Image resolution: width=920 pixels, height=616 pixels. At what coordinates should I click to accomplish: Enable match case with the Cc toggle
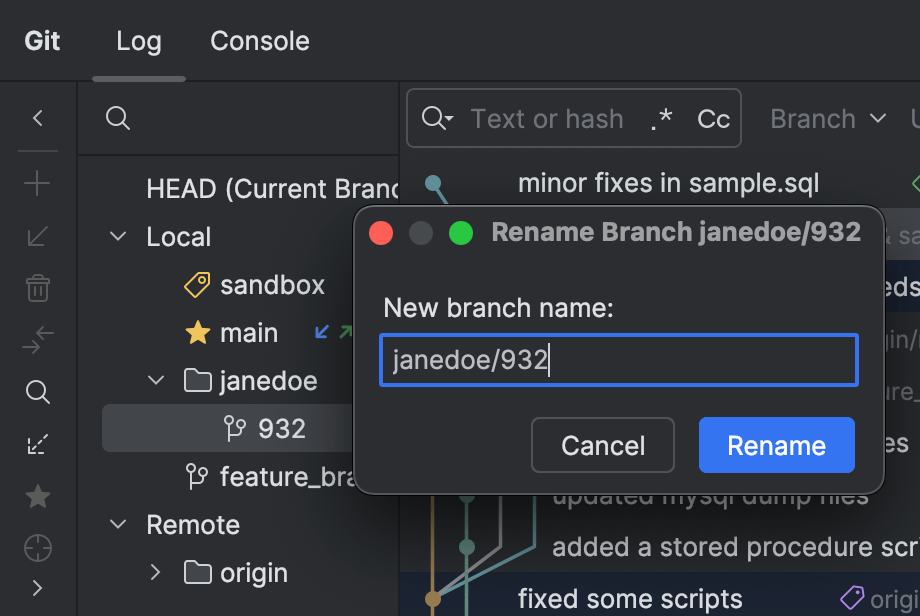[713, 118]
